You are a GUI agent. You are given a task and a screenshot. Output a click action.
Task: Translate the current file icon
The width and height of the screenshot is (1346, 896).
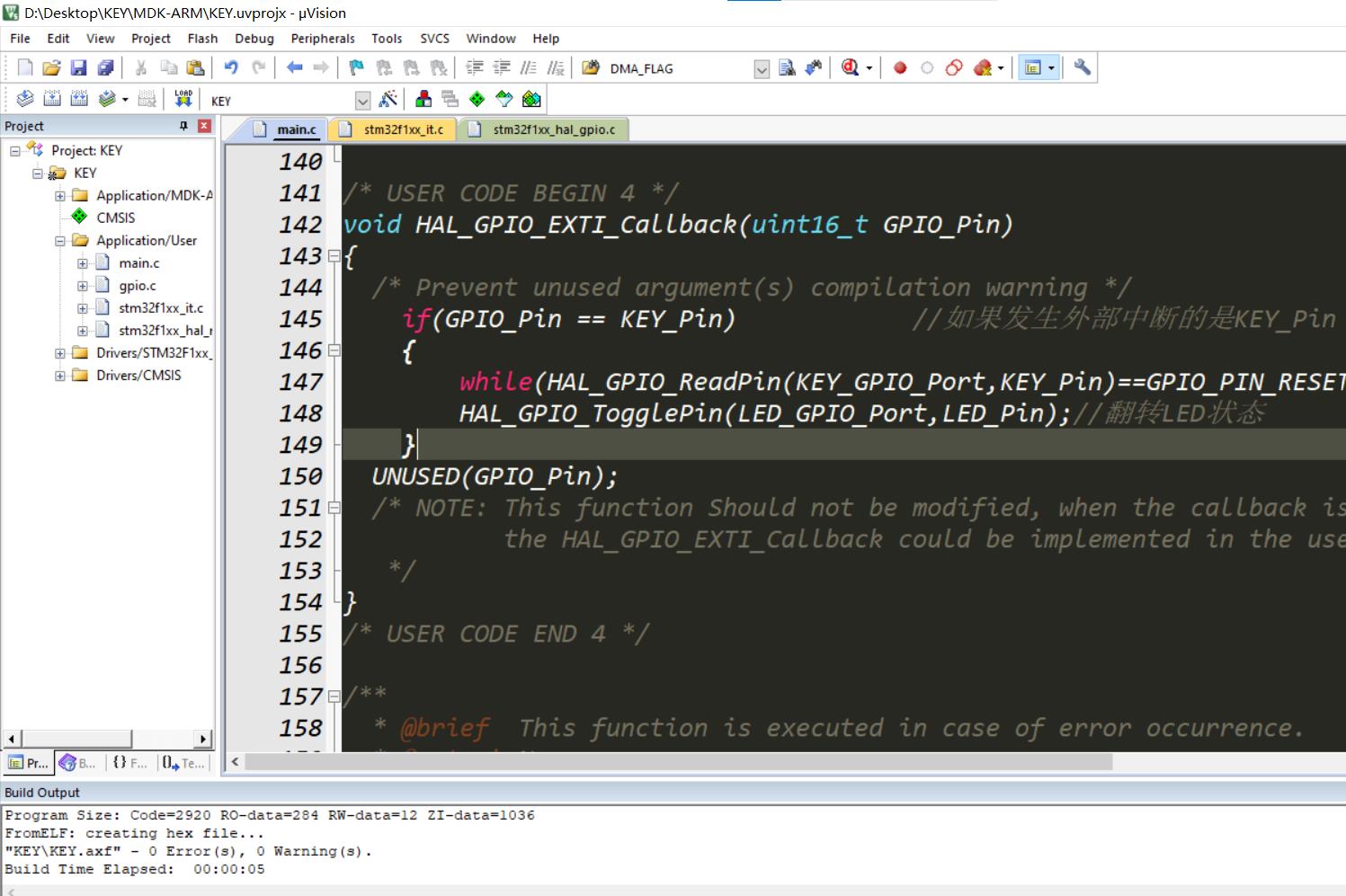pos(25,100)
